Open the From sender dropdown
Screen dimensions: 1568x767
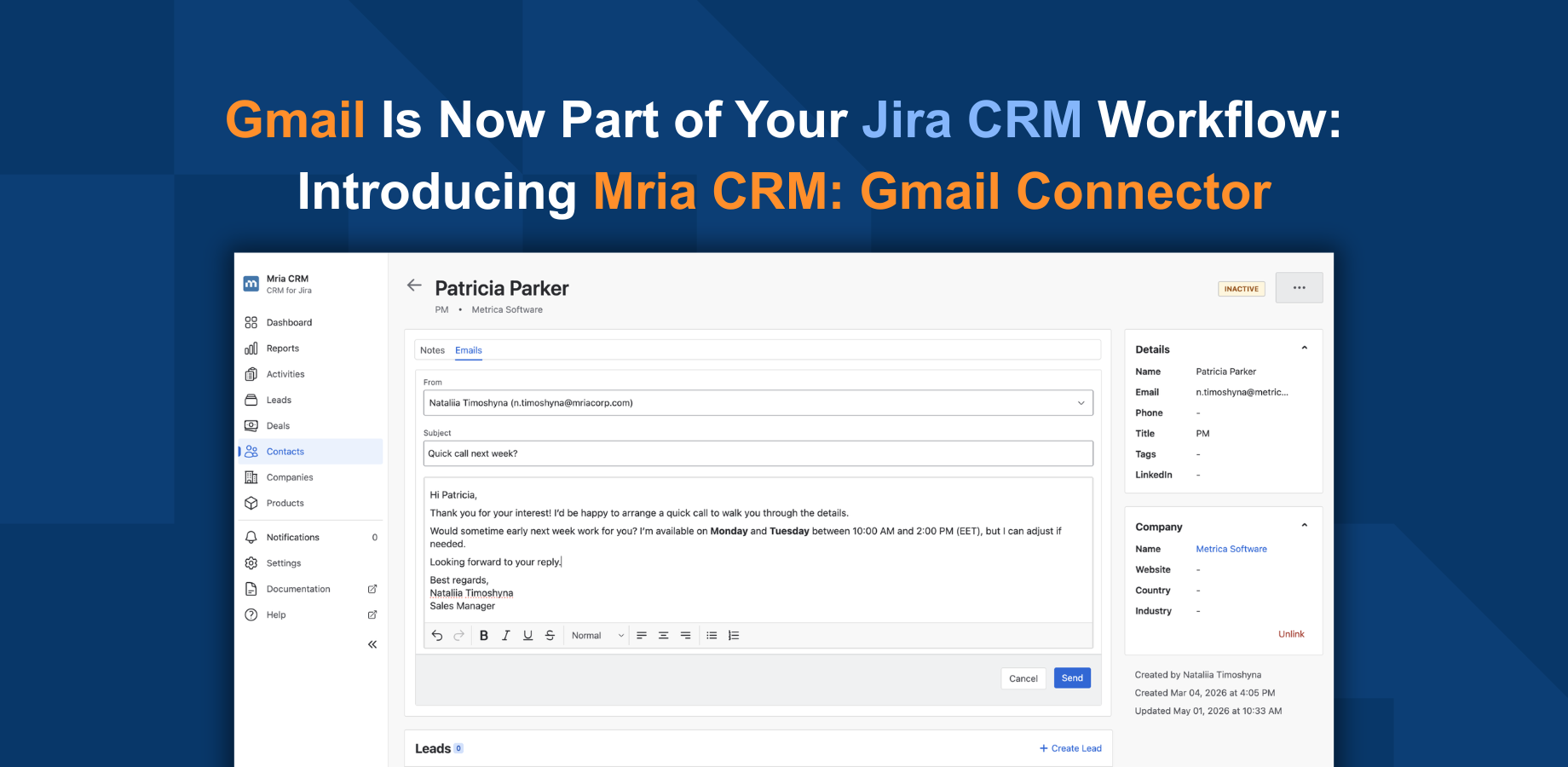758,403
